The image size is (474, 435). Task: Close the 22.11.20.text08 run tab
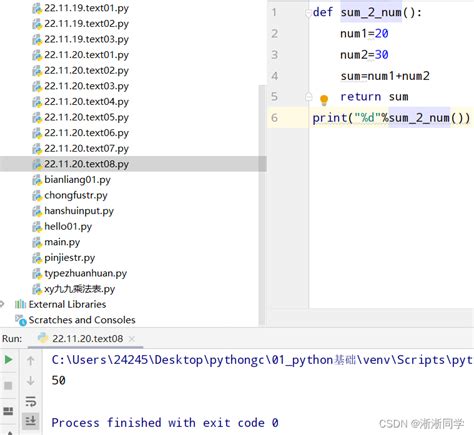point(132,339)
